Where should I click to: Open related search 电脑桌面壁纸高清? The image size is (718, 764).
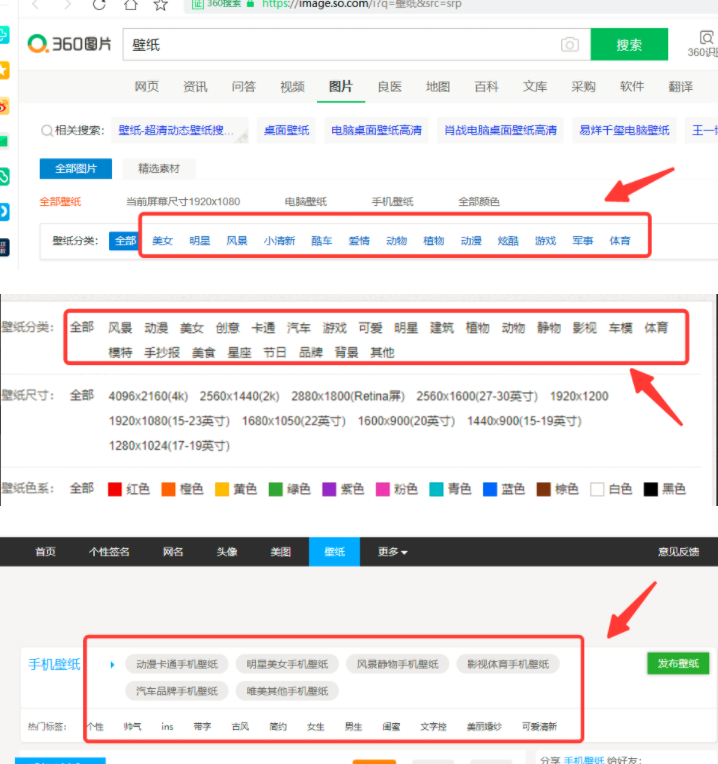pyautogui.click(x=376, y=130)
